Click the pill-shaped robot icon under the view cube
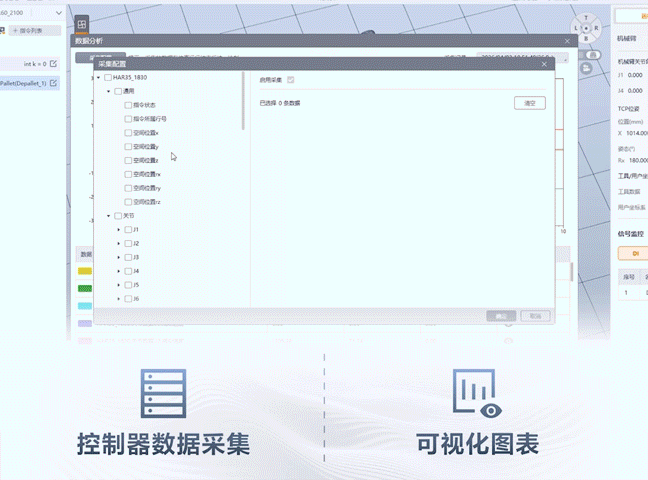 point(593,55)
